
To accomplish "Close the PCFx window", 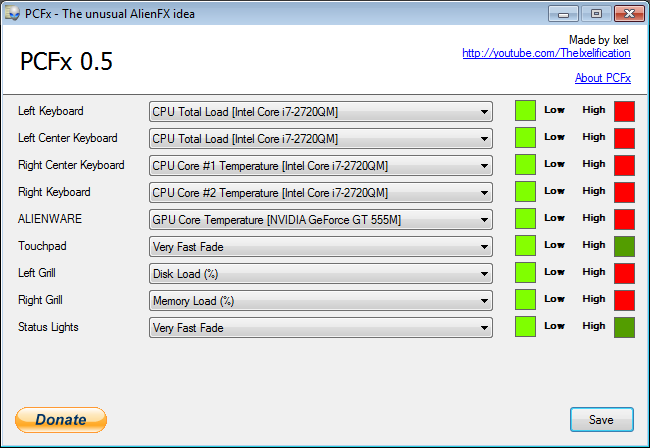I will click(x=629, y=14).
